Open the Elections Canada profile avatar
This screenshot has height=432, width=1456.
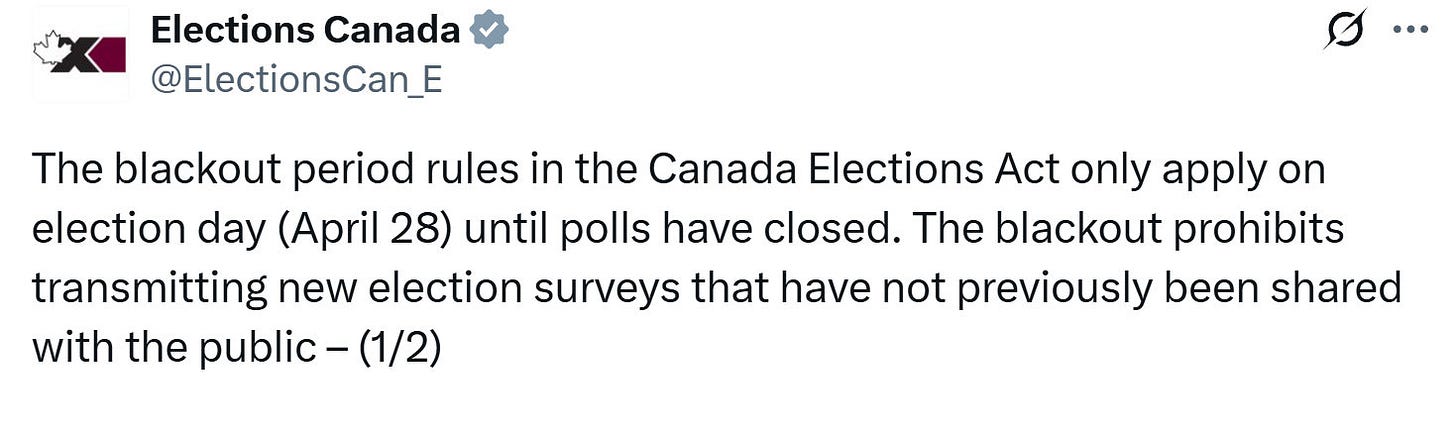[x=81, y=53]
